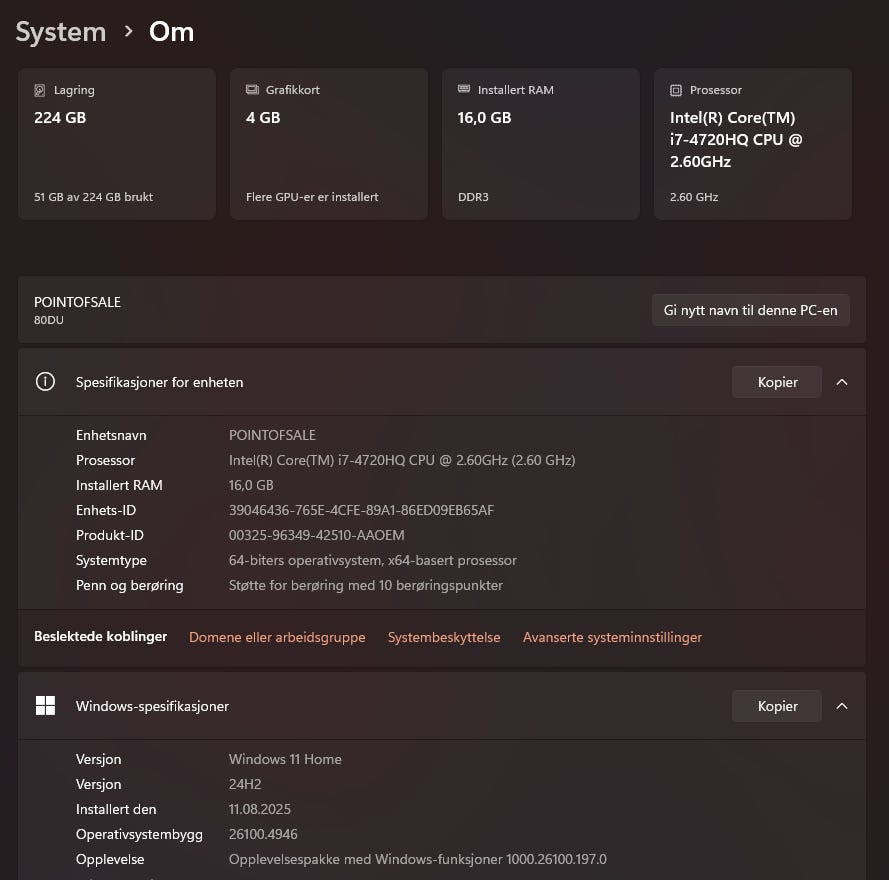Click the Windows logo beside Windows-spesifikasjoner
This screenshot has height=880, width=889.
(x=45, y=705)
